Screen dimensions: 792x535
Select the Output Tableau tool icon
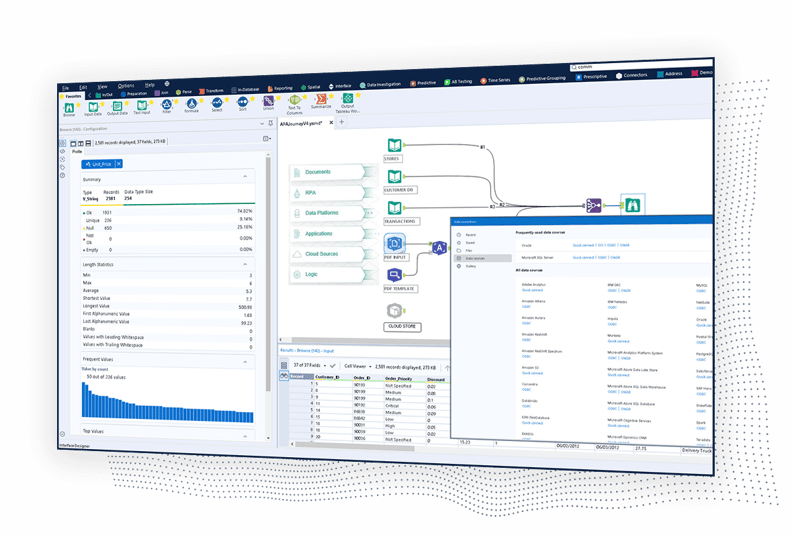(x=348, y=99)
